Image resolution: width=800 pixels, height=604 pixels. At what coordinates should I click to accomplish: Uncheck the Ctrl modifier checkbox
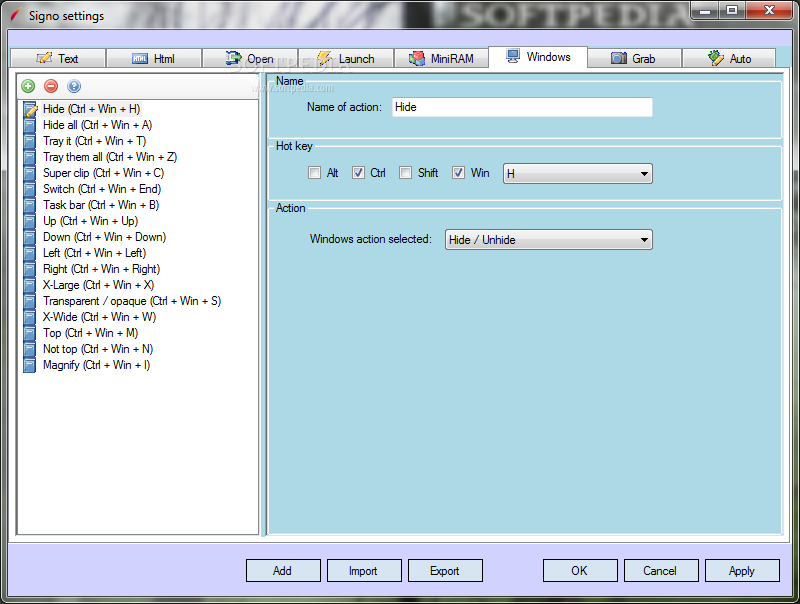tap(358, 173)
